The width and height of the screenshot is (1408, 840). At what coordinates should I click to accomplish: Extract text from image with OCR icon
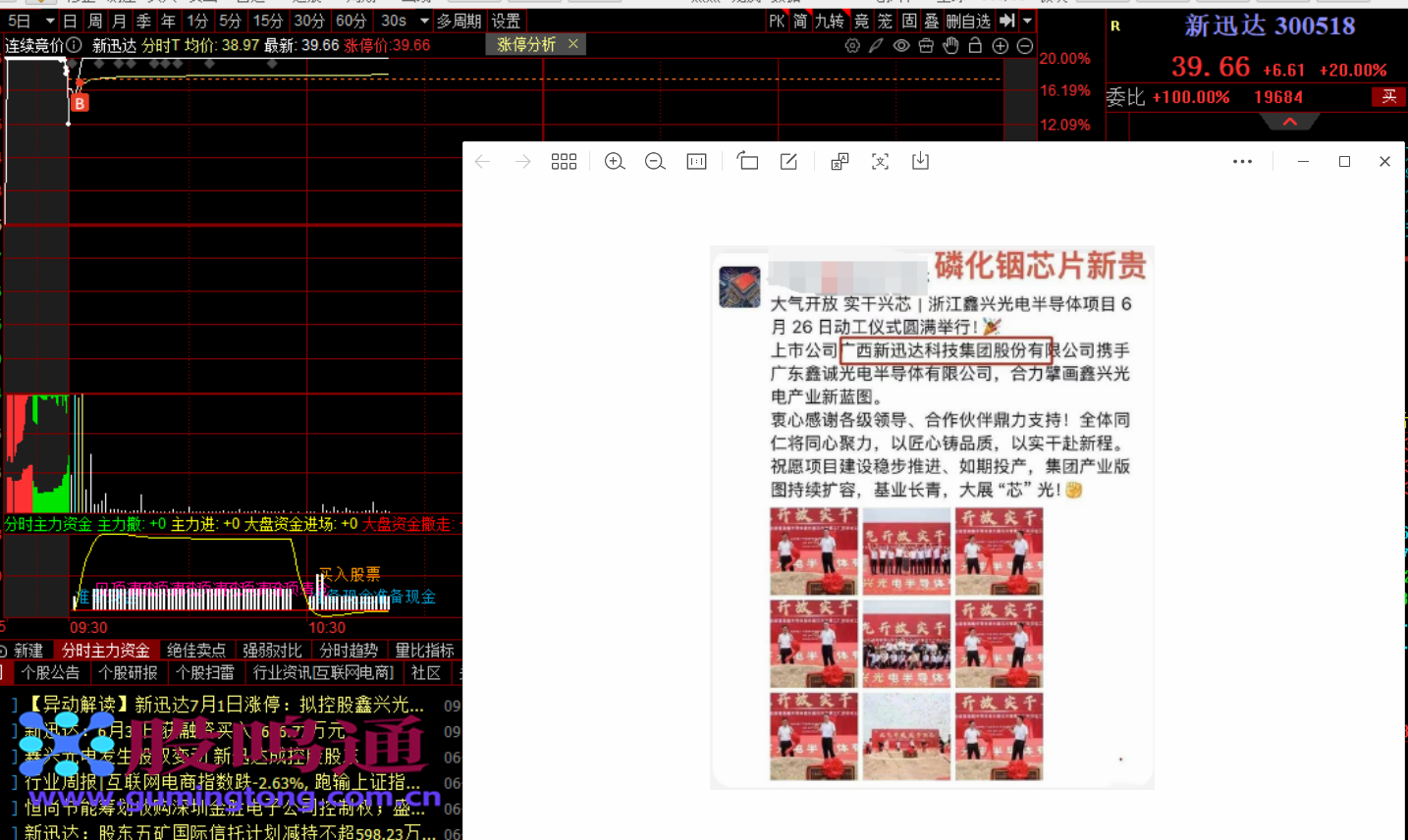(x=880, y=162)
